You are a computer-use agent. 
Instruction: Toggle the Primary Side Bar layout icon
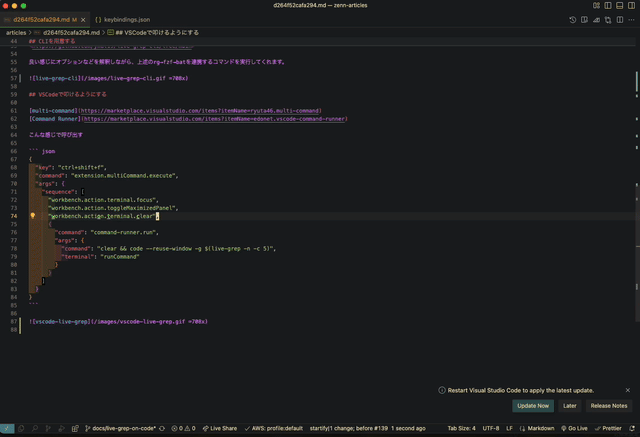click(608, 5)
